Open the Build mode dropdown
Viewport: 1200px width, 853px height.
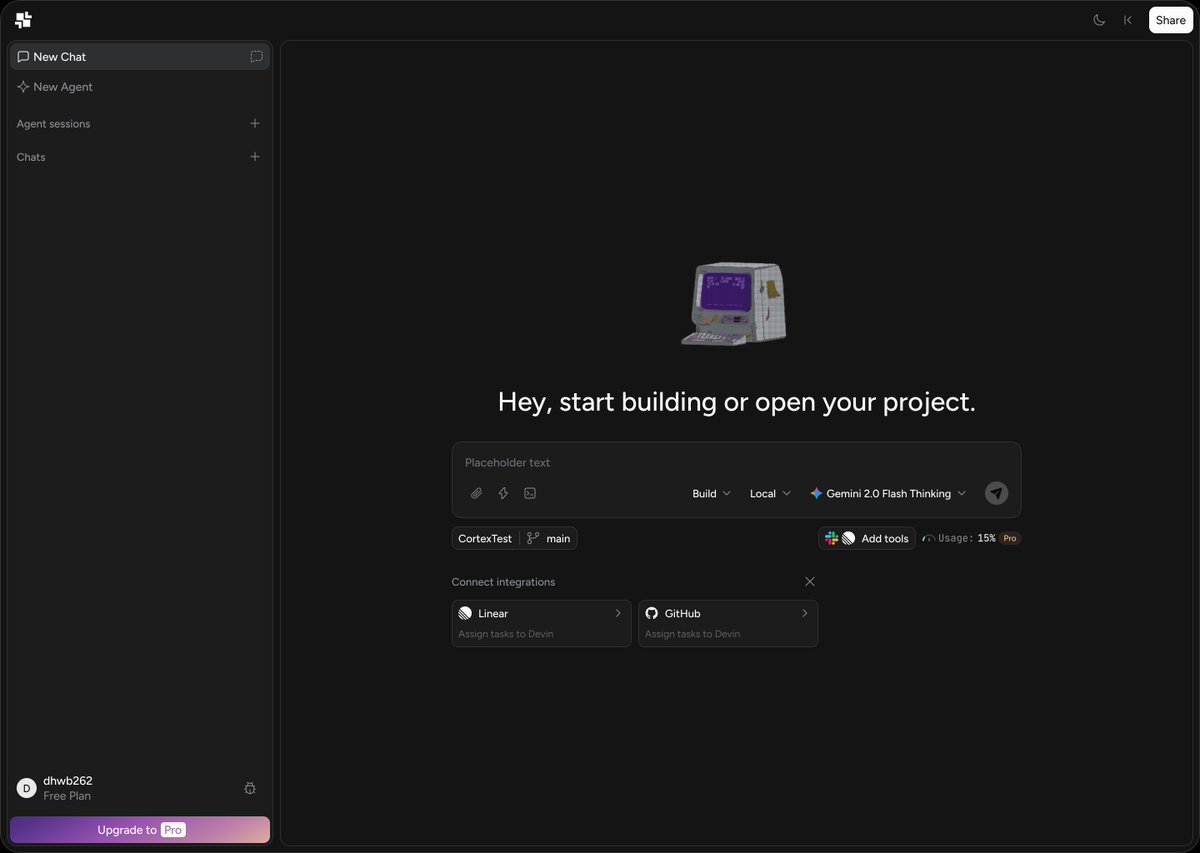pos(712,493)
